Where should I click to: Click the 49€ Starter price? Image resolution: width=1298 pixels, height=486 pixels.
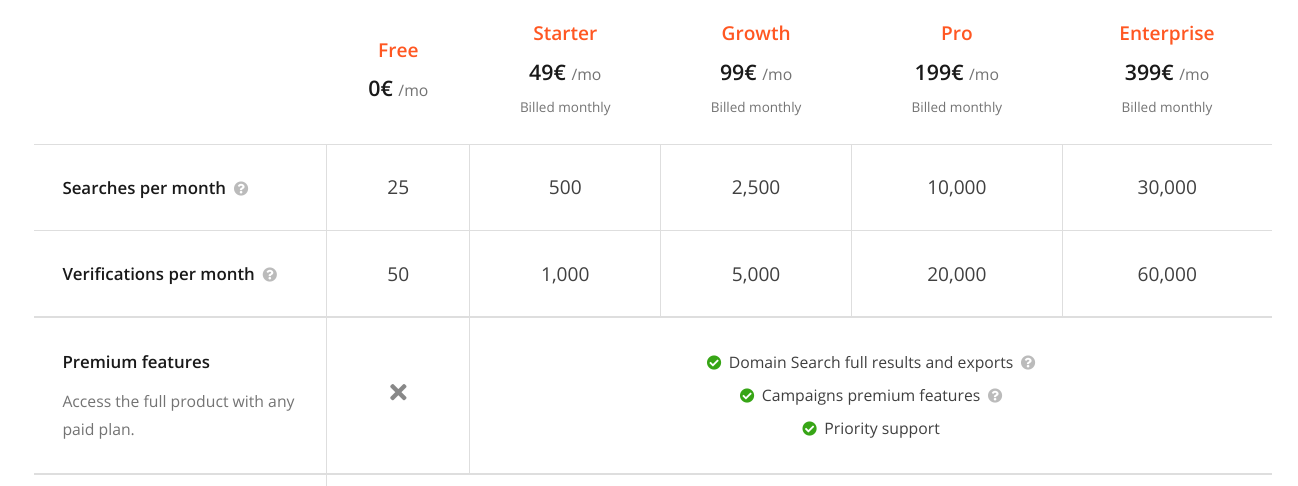pyautogui.click(x=548, y=73)
